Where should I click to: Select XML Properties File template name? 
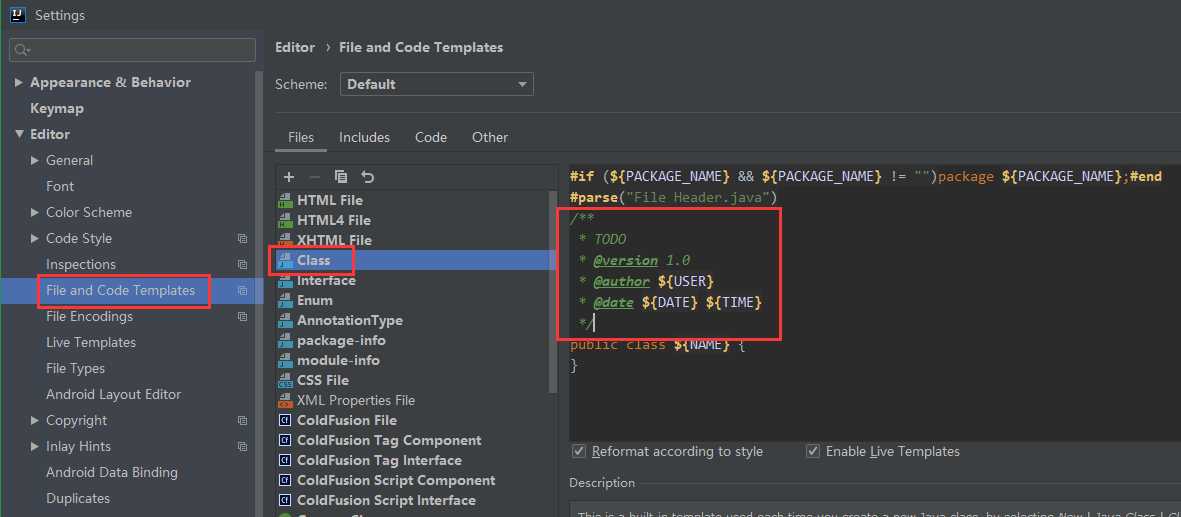(x=356, y=400)
